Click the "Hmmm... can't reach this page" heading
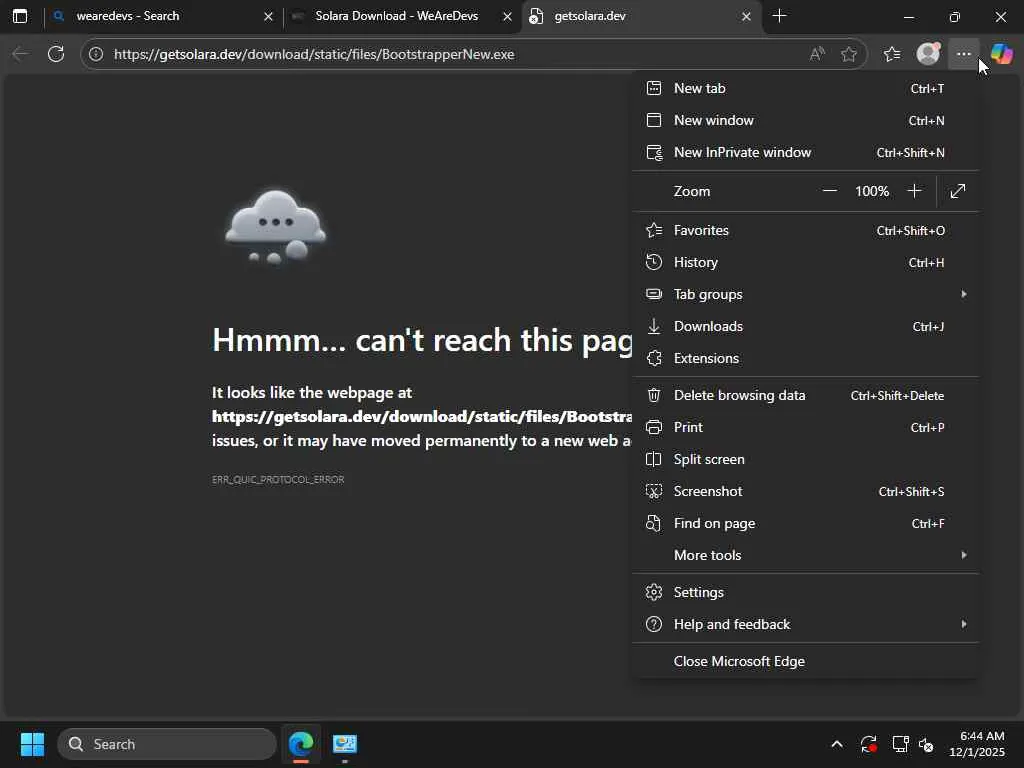Viewport: 1024px width, 768px height. point(422,340)
